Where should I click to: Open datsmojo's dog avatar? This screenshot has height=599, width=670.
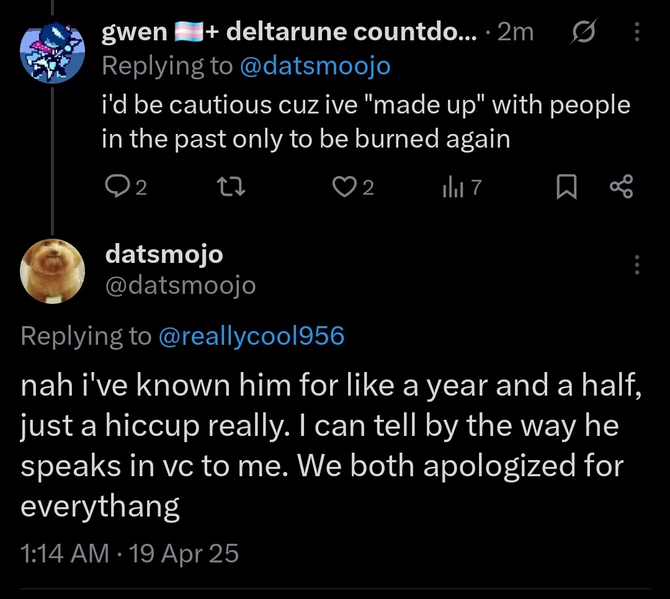46,272
